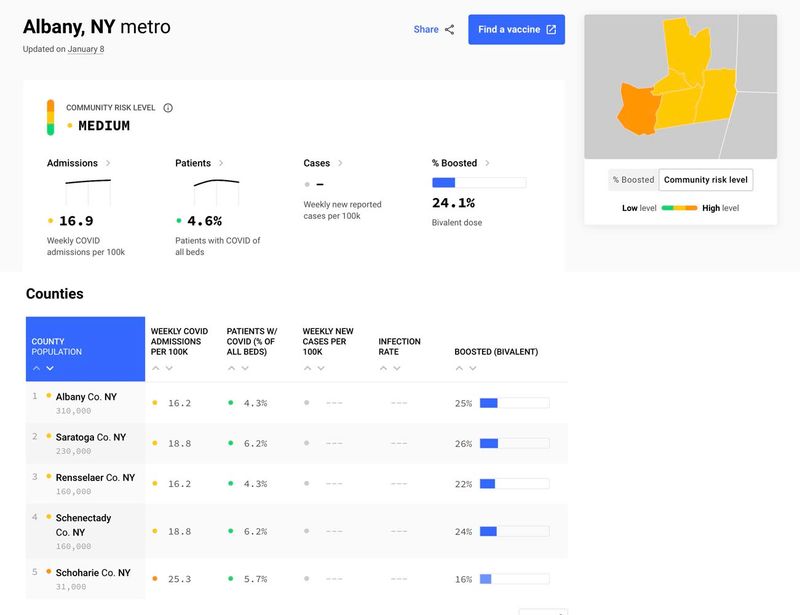800x615 pixels.
Task: Click Boosted (Bivalent) column header
Action: click(496, 352)
